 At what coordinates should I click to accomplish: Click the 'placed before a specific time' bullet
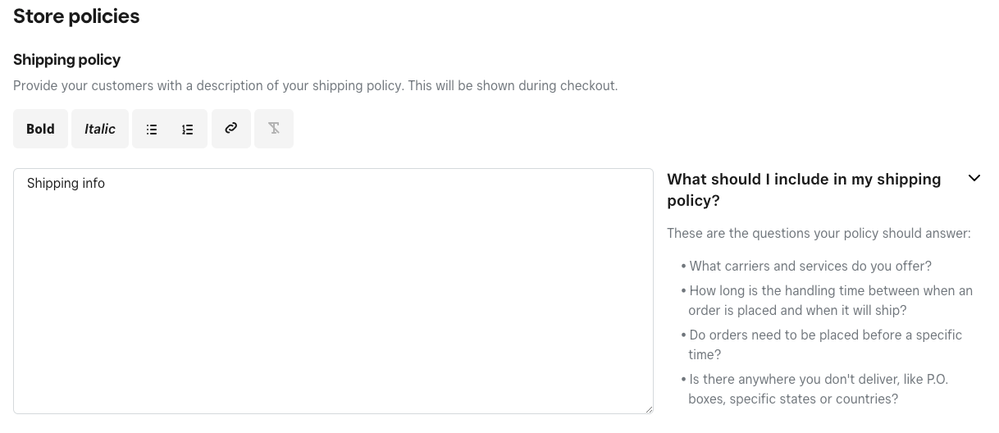point(824,345)
